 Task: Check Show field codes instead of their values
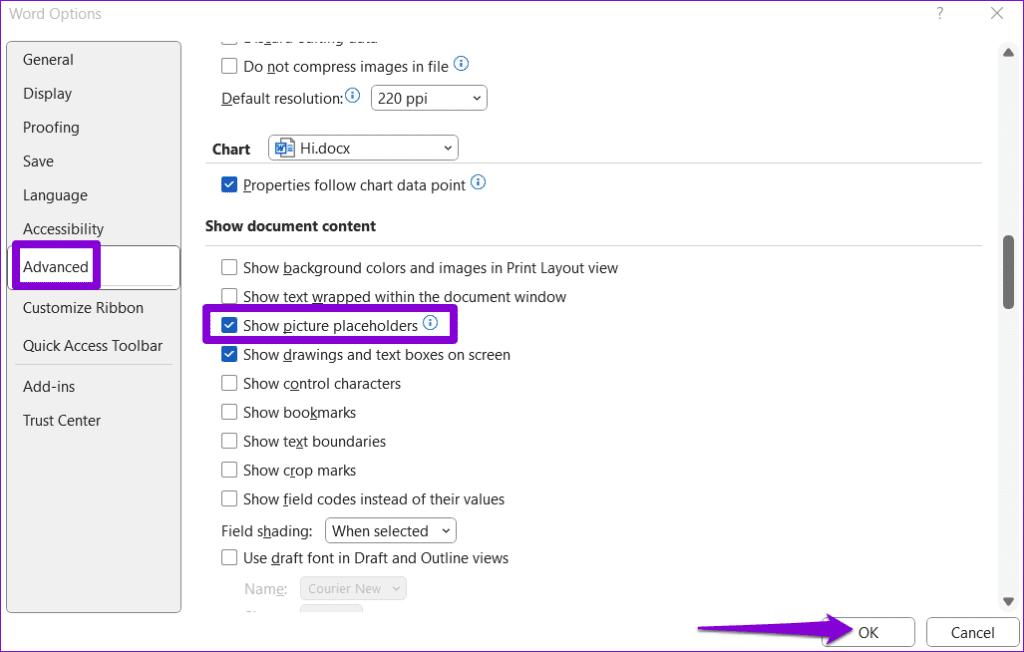tap(229, 499)
